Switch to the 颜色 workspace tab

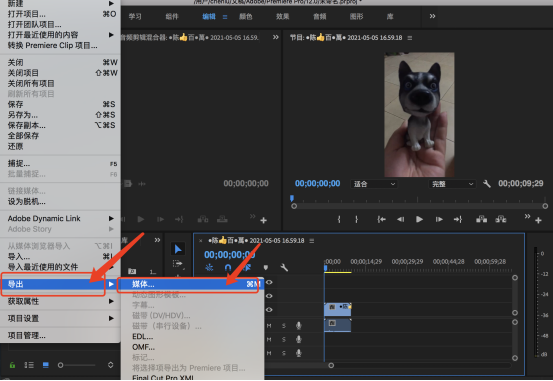(245, 17)
